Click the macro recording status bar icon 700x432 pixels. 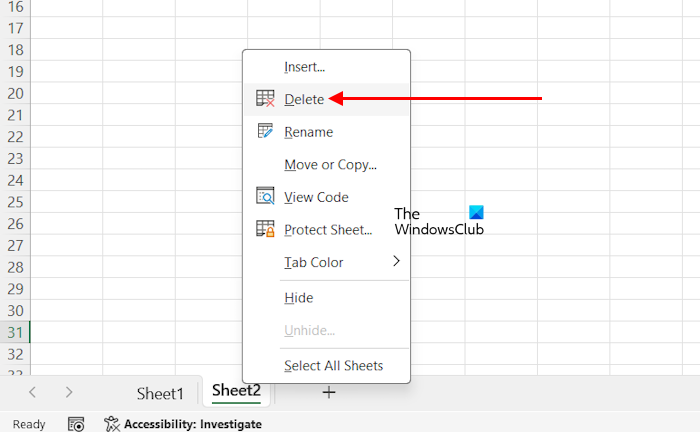(76, 424)
